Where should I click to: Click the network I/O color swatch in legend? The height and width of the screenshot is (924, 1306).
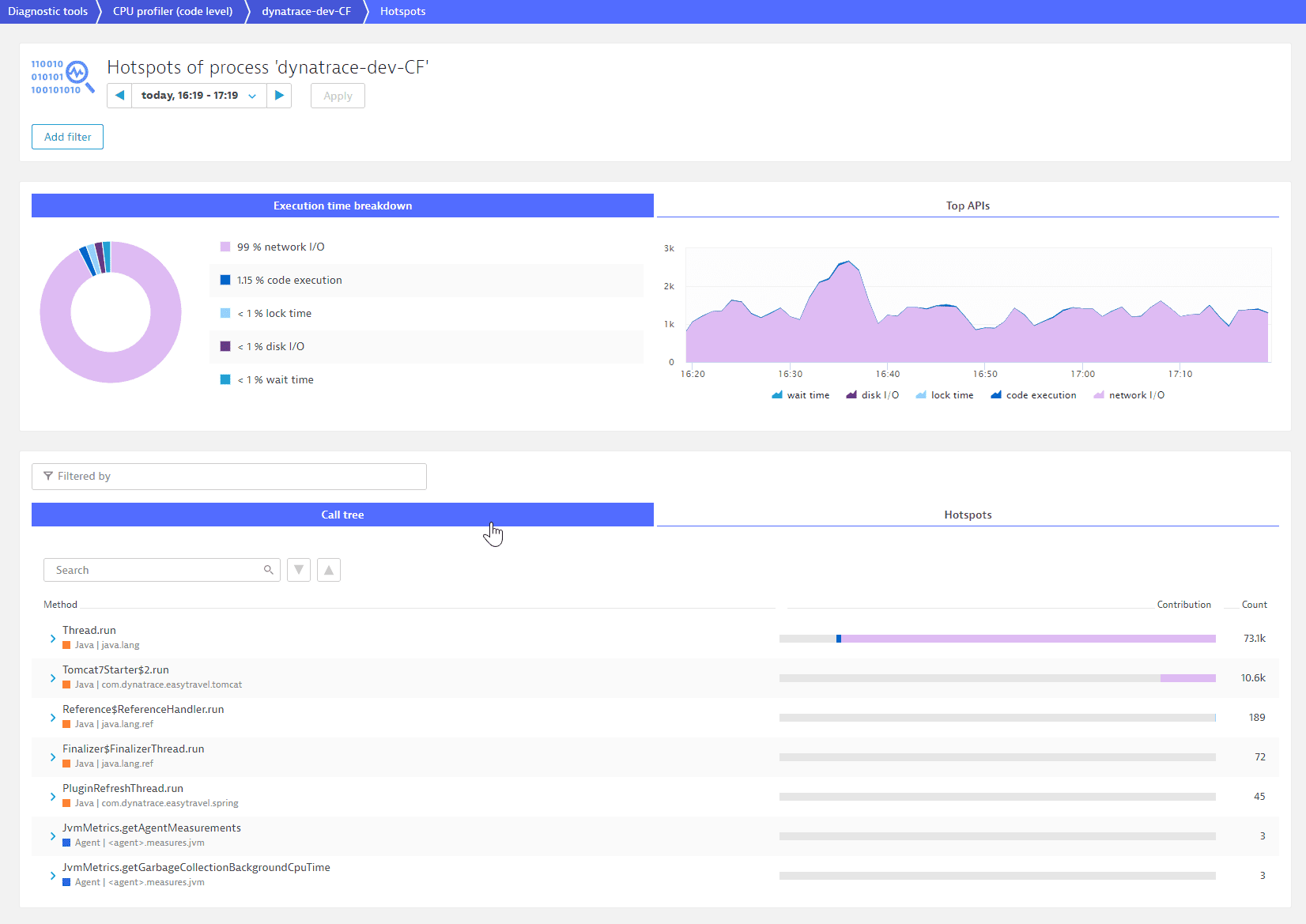coord(225,247)
